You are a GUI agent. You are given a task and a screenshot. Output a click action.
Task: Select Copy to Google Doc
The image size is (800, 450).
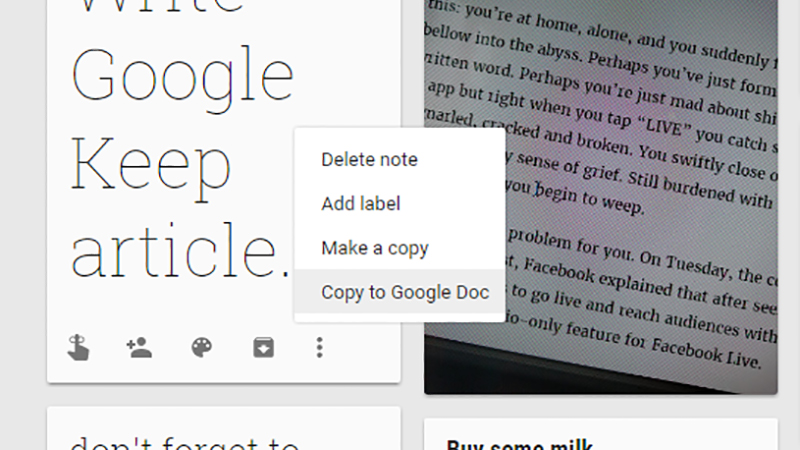point(400,292)
